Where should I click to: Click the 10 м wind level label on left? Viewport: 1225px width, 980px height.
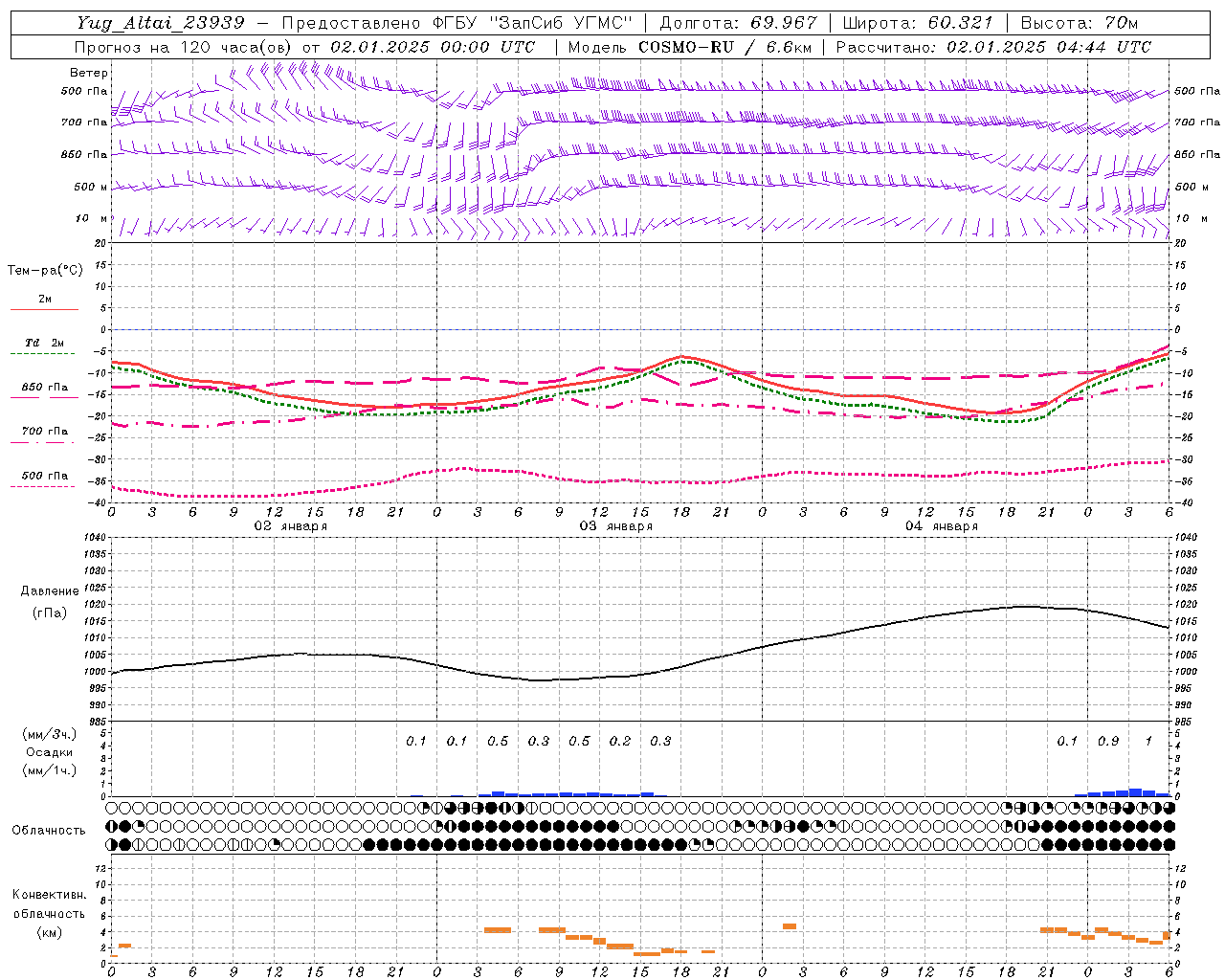(x=91, y=219)
